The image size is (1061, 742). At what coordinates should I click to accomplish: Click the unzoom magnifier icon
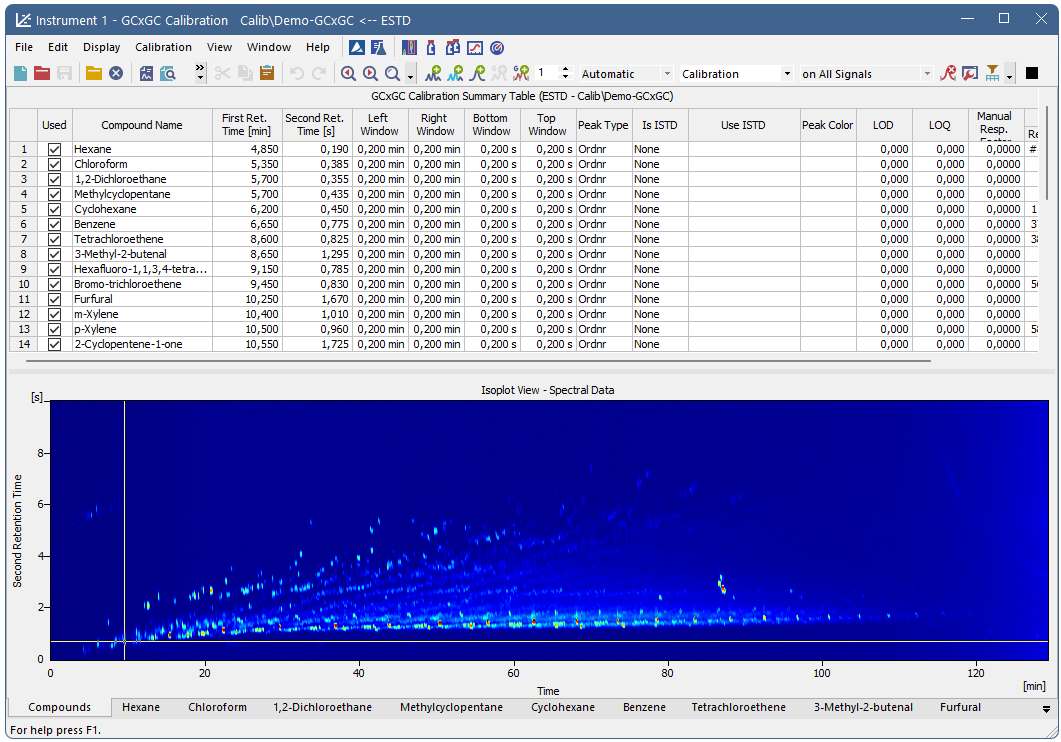[x=392, y=73]
